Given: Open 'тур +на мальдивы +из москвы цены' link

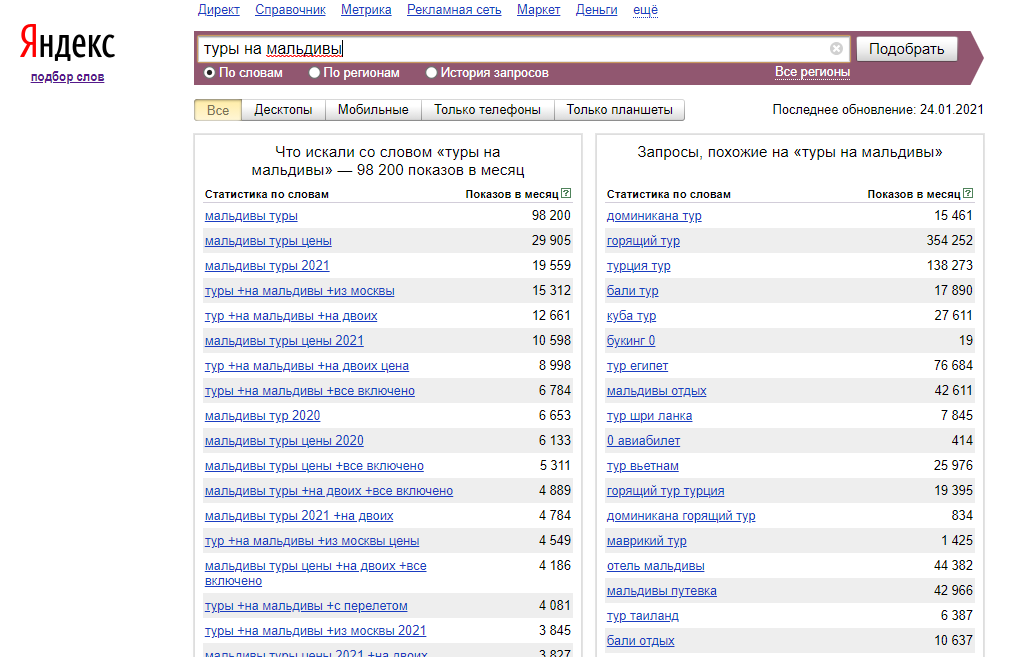Looking at the screenshot, I should click(x=312, y=541).
